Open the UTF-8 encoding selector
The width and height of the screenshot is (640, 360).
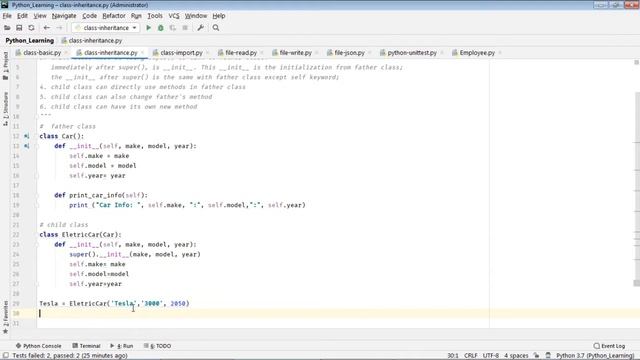coord(491,356)
